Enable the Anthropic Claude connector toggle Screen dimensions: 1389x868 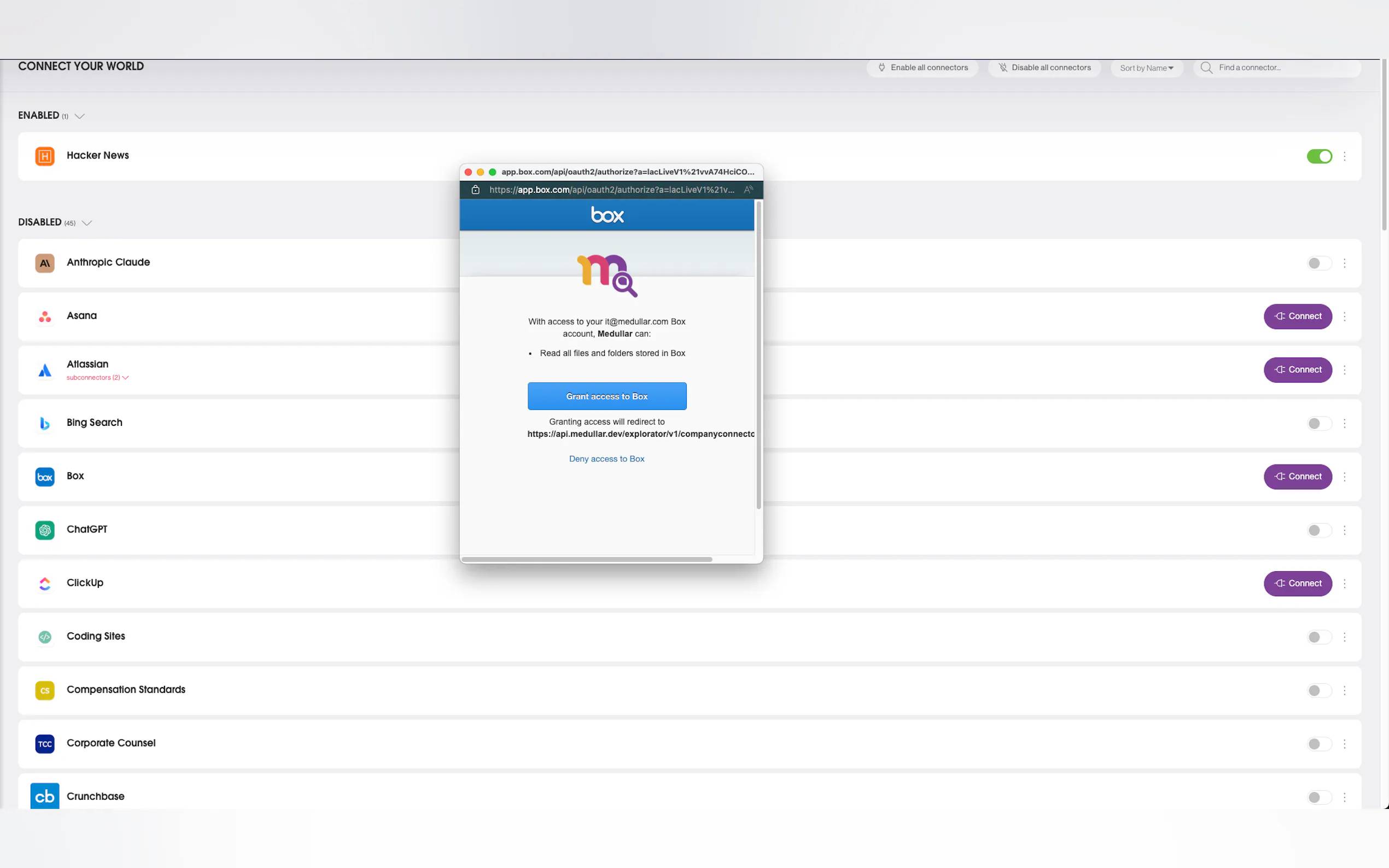point(1319,263)
